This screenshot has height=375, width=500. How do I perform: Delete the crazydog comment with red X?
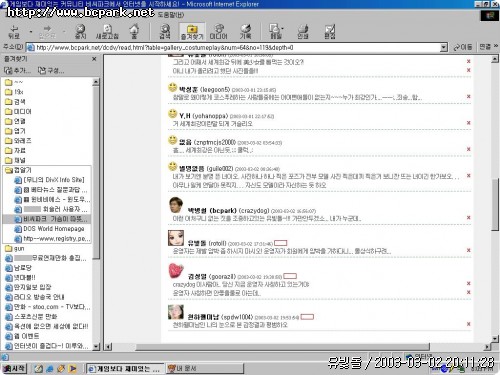click(x=468, y=217)
